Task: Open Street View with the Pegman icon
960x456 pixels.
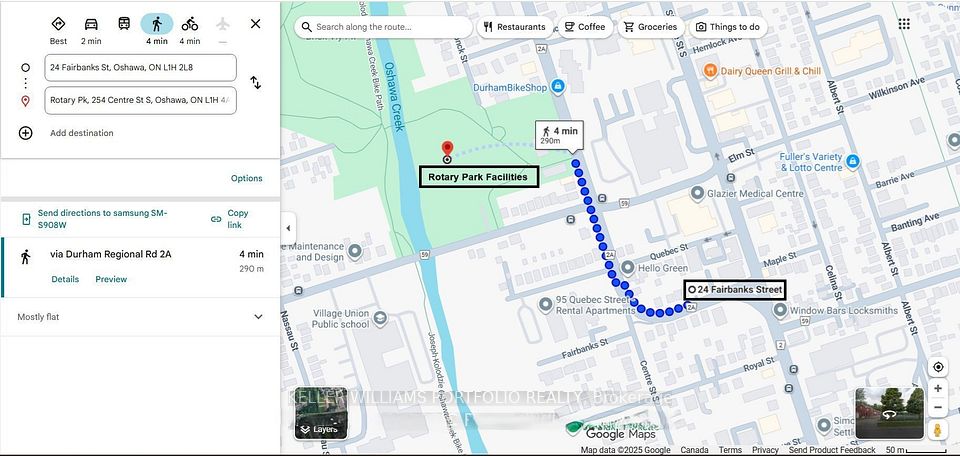Action: click(937, 430)
